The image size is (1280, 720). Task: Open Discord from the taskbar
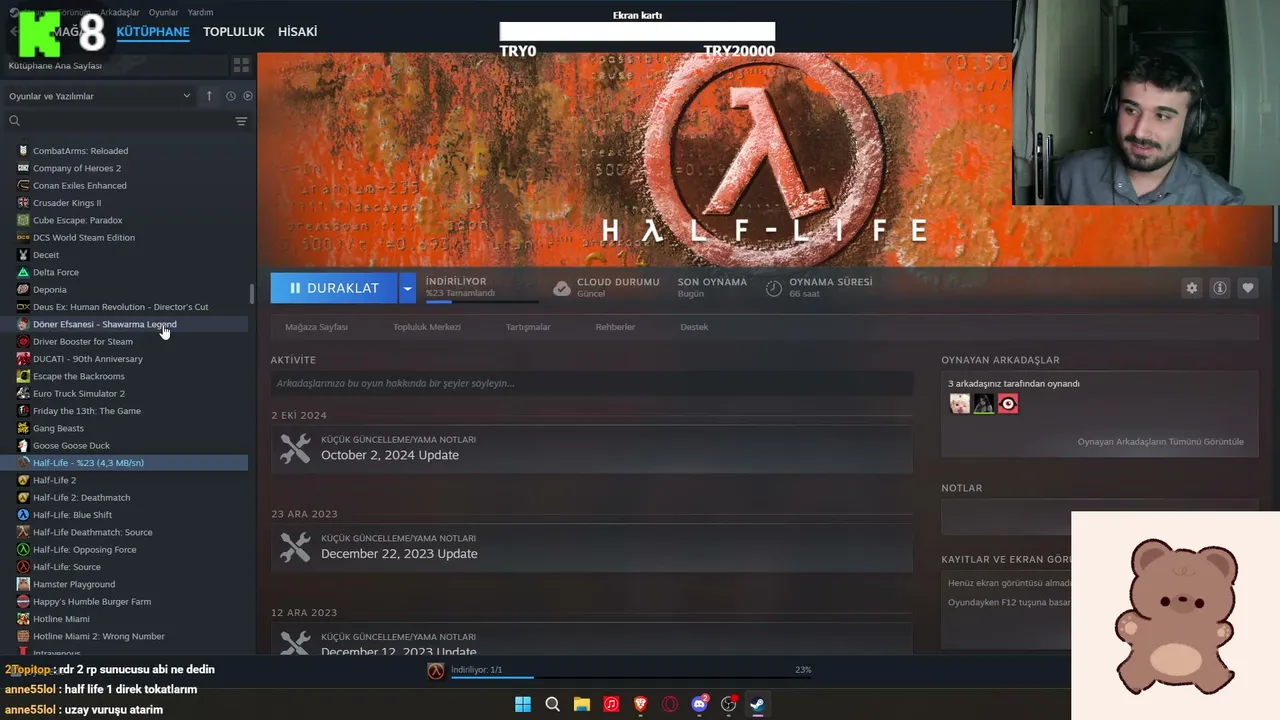699,704
